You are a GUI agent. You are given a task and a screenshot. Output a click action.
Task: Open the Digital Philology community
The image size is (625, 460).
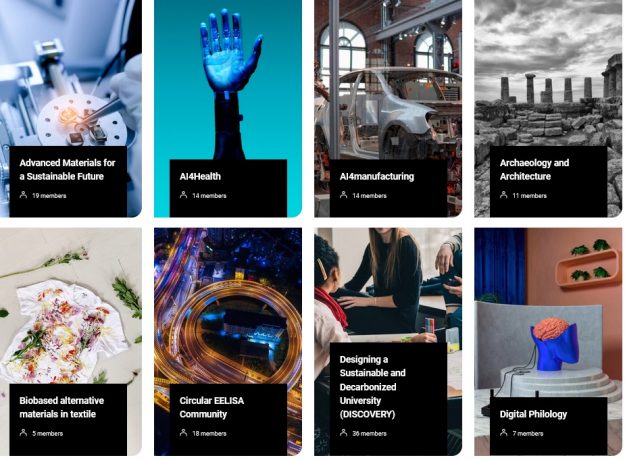533,414
